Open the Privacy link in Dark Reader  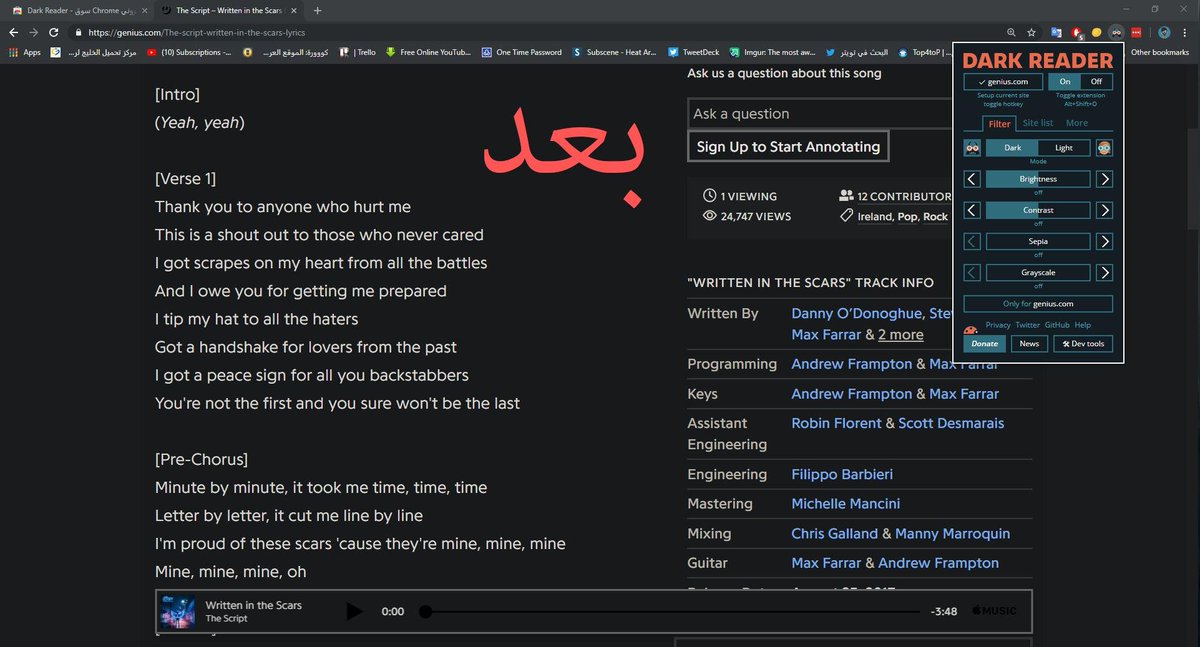(x=998, y=325)
